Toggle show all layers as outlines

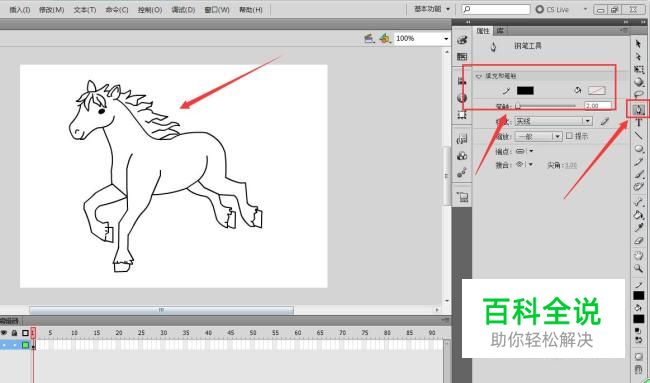(x=25, y=333)
